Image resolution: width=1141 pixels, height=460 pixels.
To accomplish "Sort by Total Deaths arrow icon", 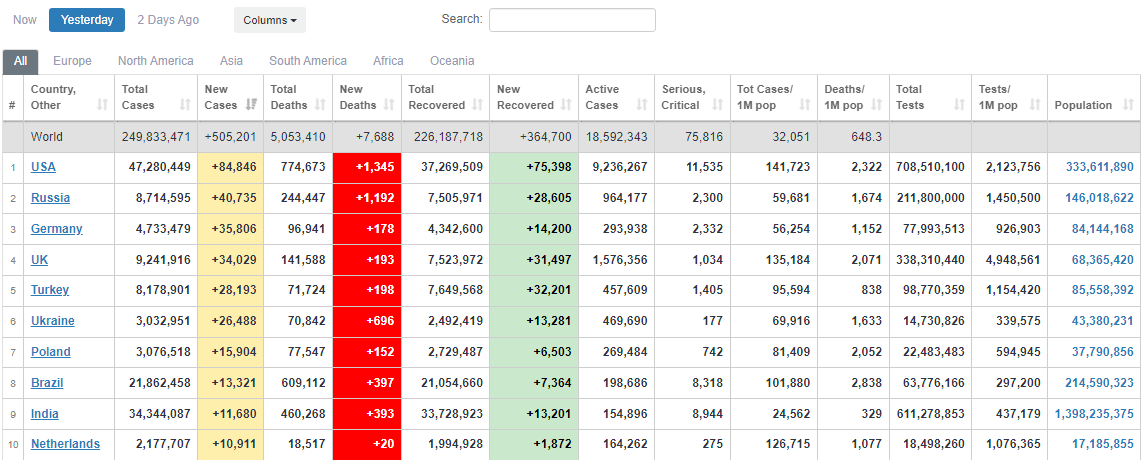I will tap(320, 105).
